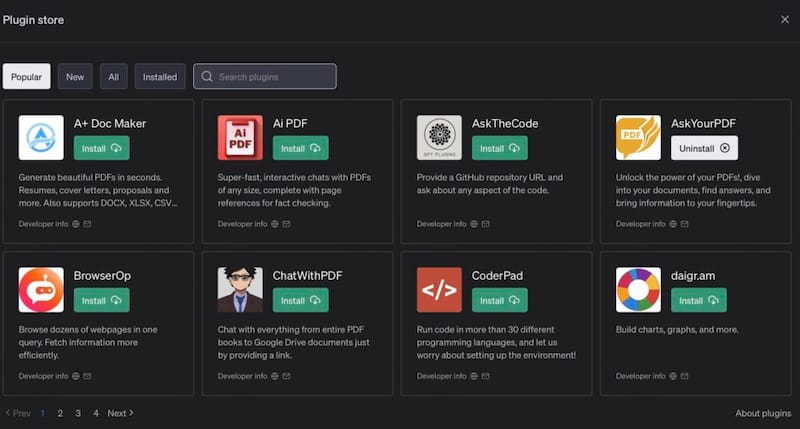The width and height of the screenshot is (800, 429).
Task: Click the Ai PDF plugin logo
Action: click(240, 137)
